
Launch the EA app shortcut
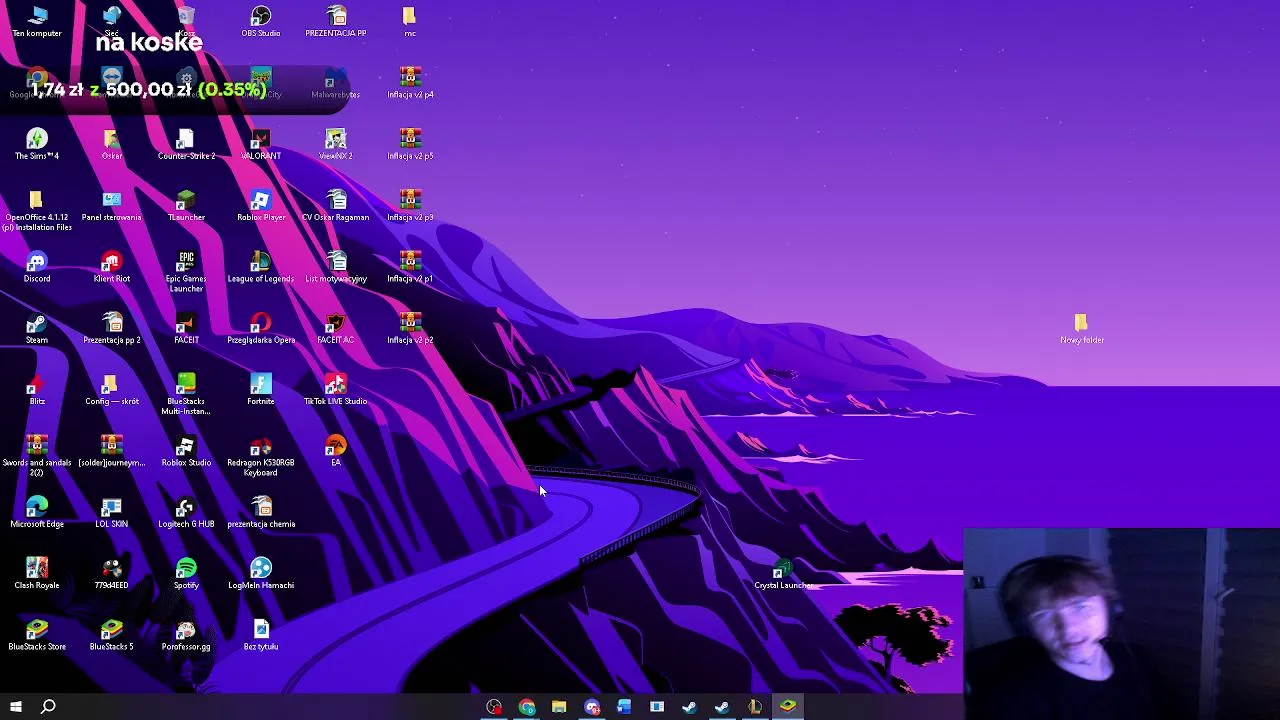(x=336, y=450)
